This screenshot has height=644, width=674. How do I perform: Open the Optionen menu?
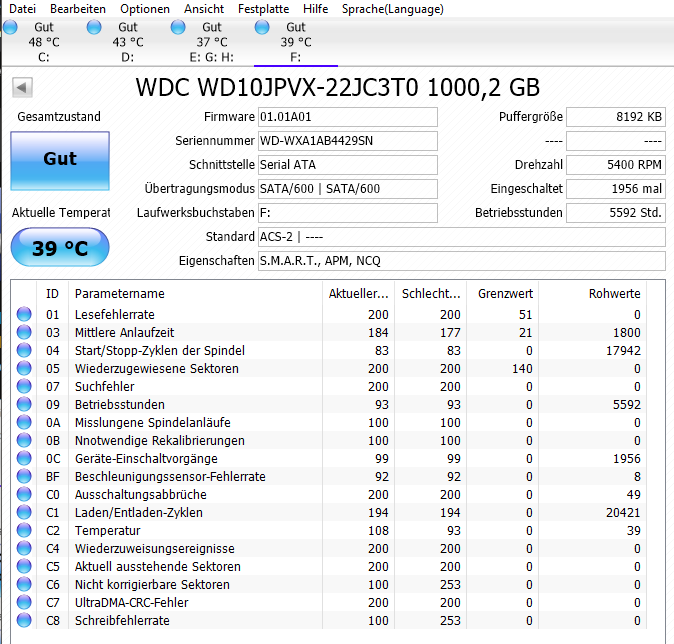point(145,9)
